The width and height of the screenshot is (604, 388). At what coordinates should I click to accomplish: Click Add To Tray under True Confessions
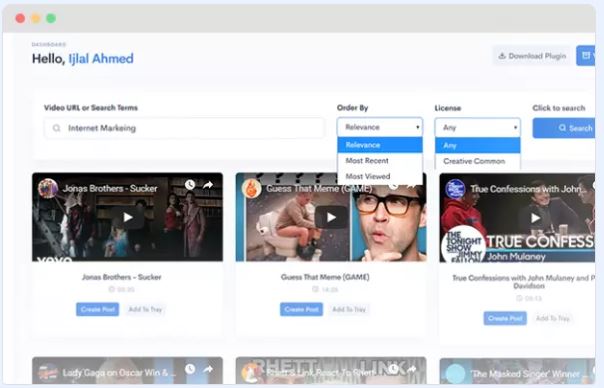coord(553,318)
